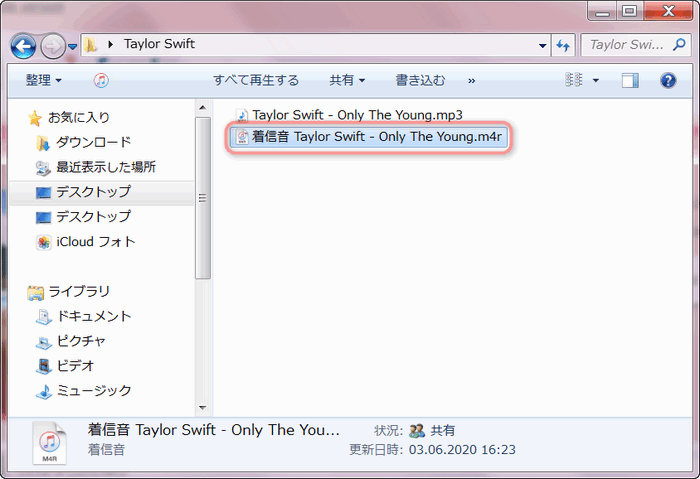Open the 整理 menu
The image size is (700, 479).
43,80
